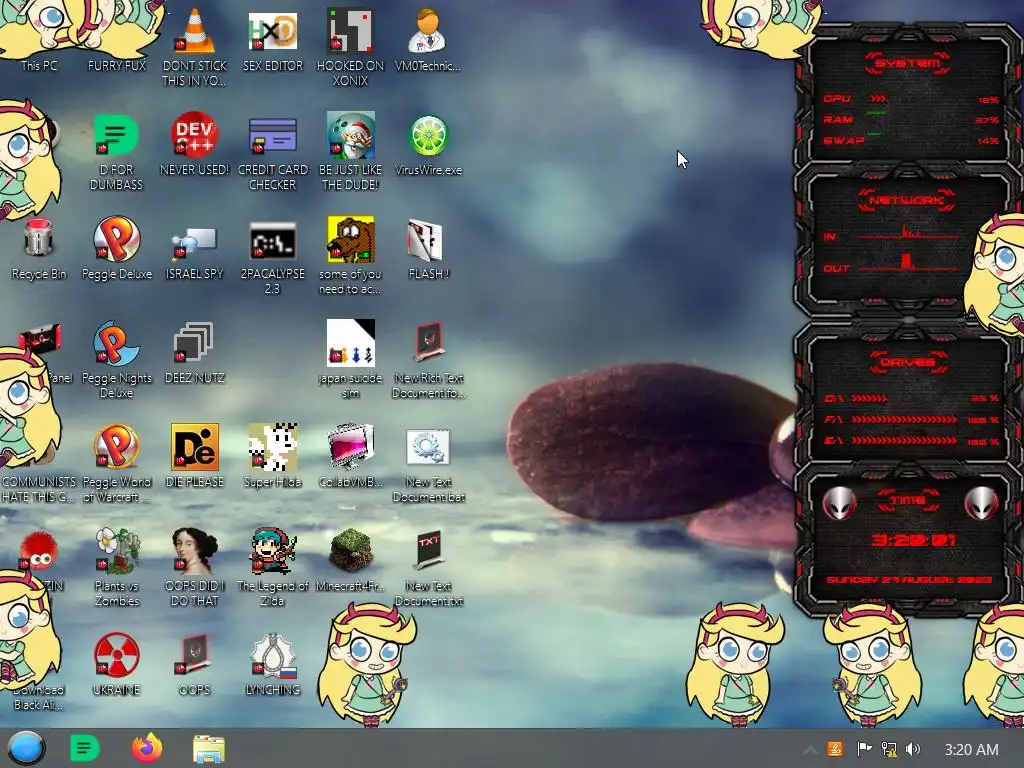Click the E:\ drive usage bar
Screen dimensions: 1024x768
[911, 441]
